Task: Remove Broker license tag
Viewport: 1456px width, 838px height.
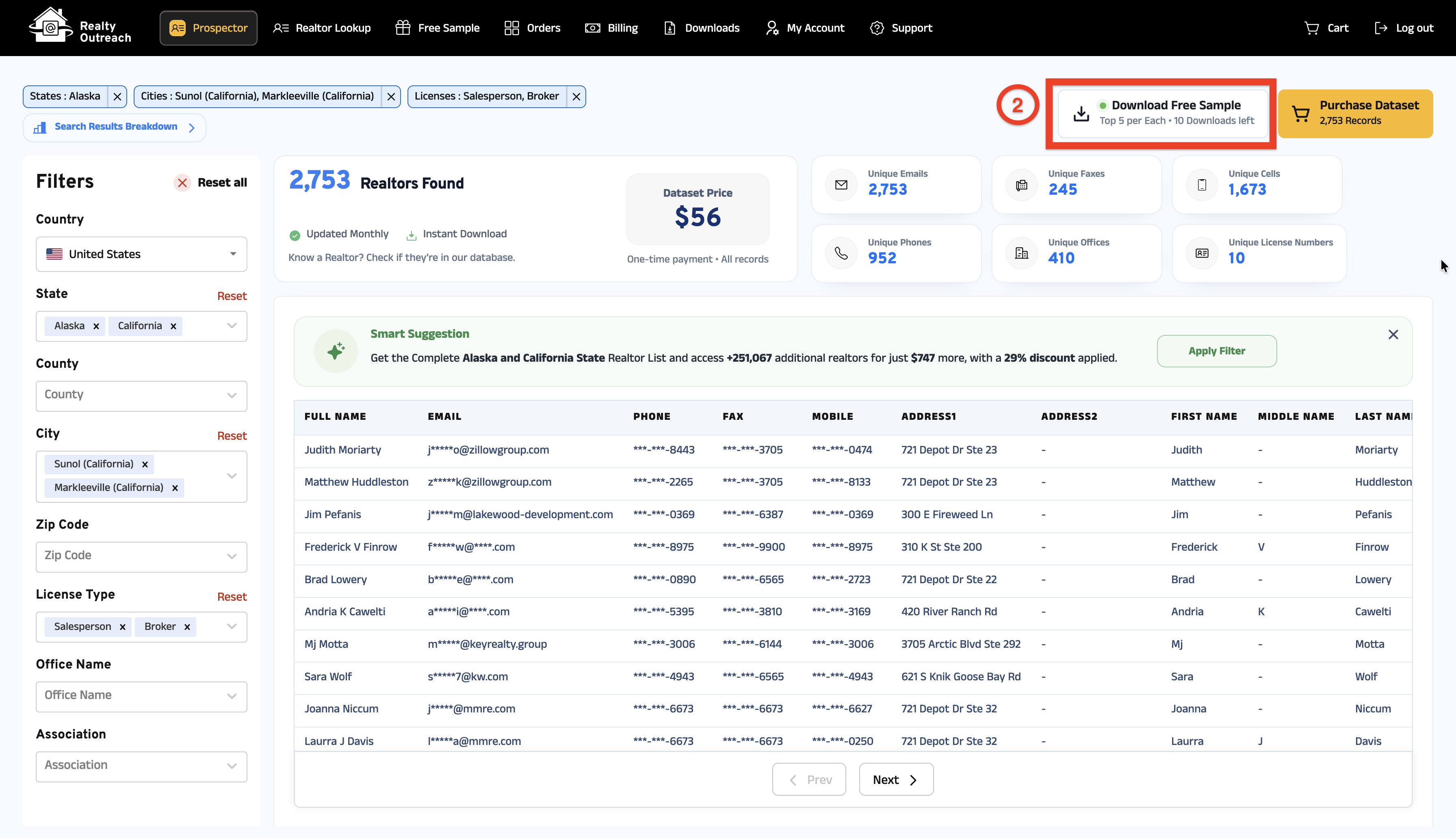Action: click(x=187, y=627)
